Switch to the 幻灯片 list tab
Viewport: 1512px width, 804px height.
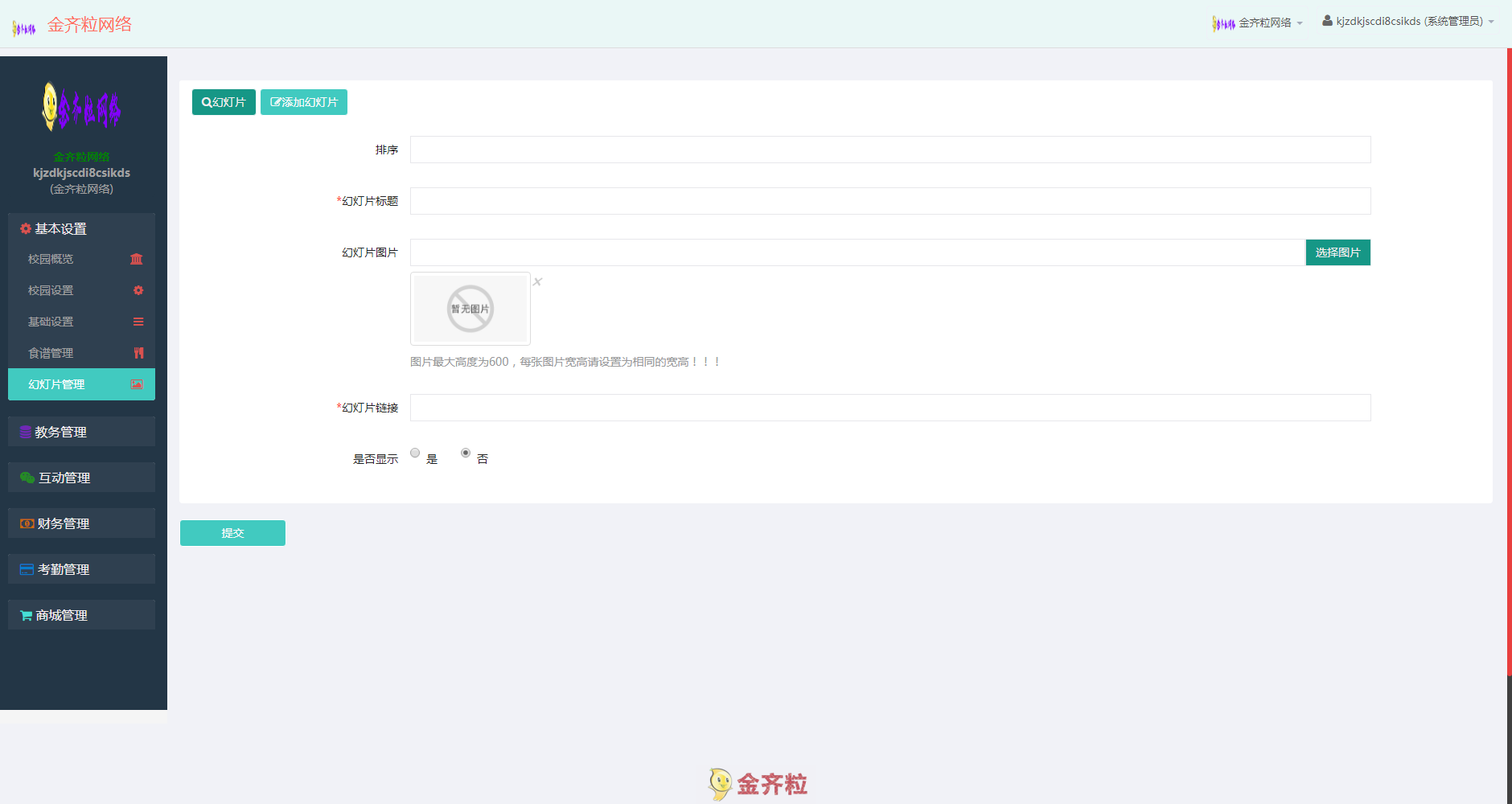[x=224, y=102]
